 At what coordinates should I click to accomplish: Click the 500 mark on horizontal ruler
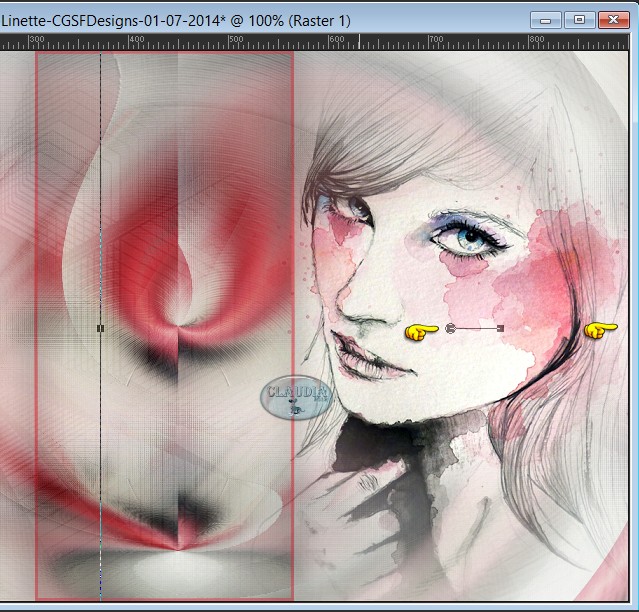236,39
